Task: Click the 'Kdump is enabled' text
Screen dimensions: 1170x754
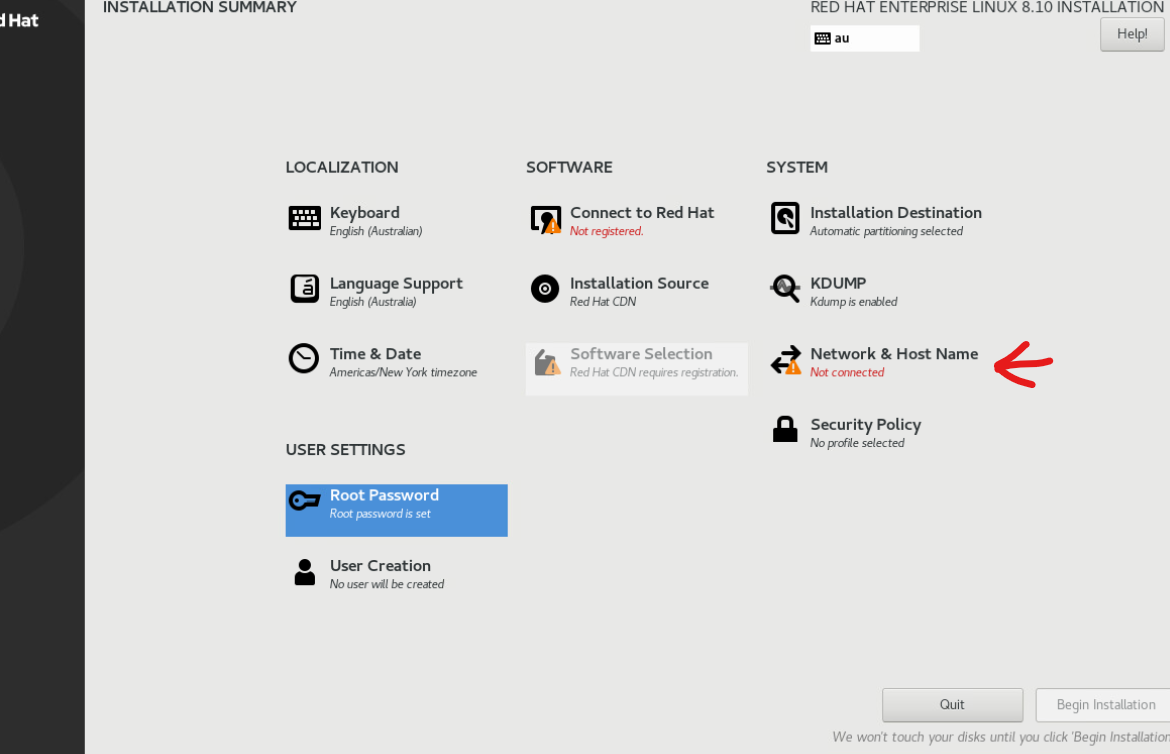Action: click(854, 302)
